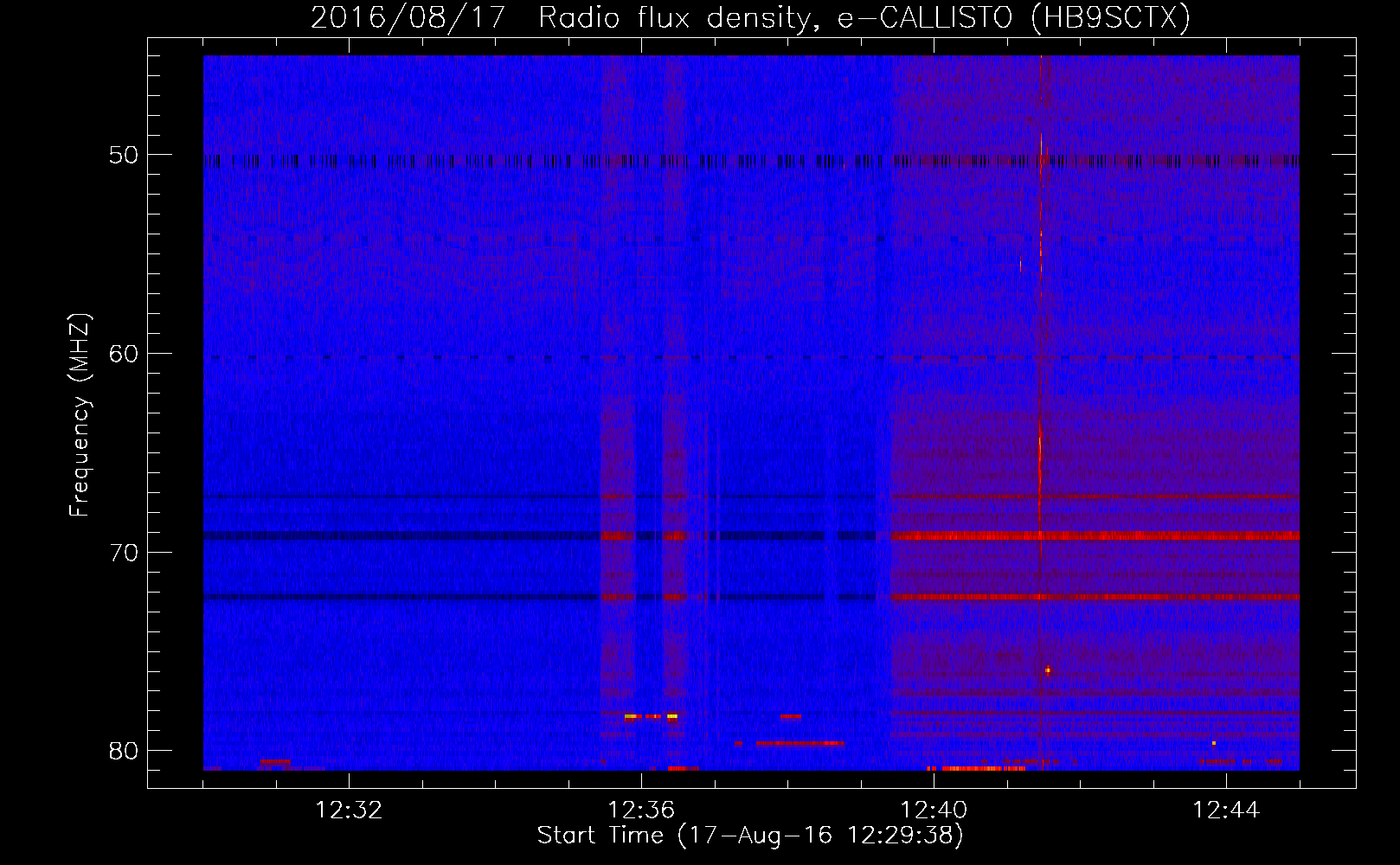Click the 80 frequency tick label
The height and width of the screenshot is (865, 1400).
click(124, 751)
